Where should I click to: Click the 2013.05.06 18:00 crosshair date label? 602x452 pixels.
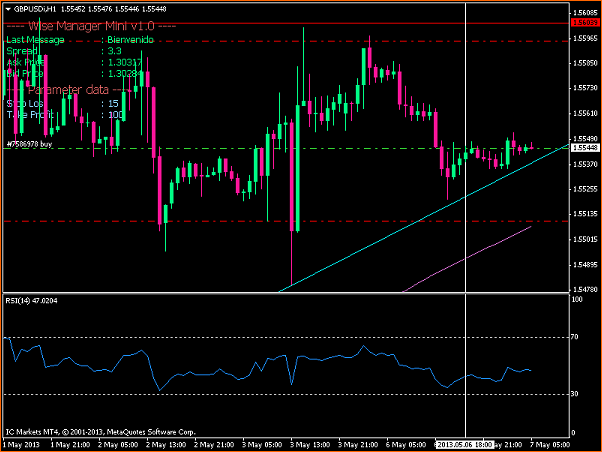[x=465, y=445]
